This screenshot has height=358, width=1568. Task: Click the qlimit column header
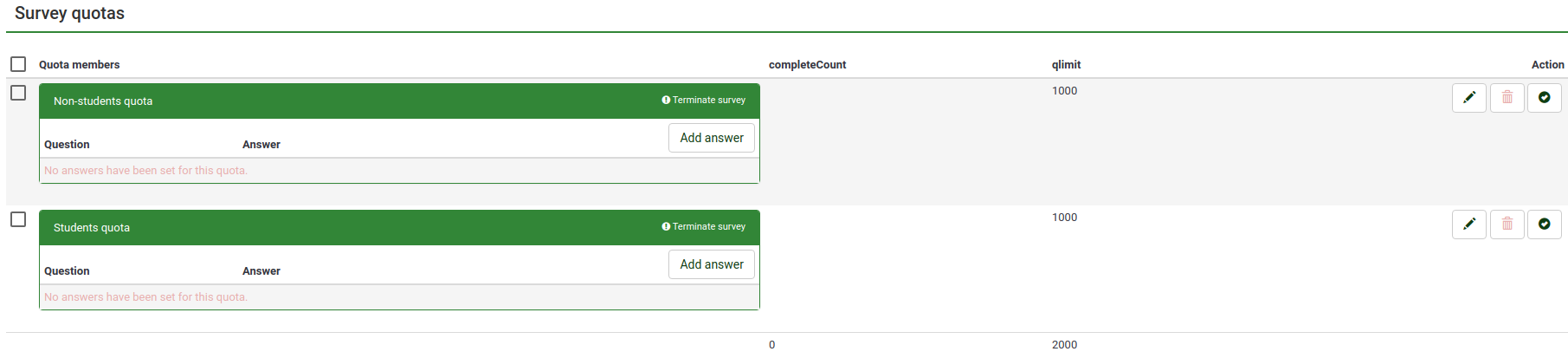point(1066,65)
